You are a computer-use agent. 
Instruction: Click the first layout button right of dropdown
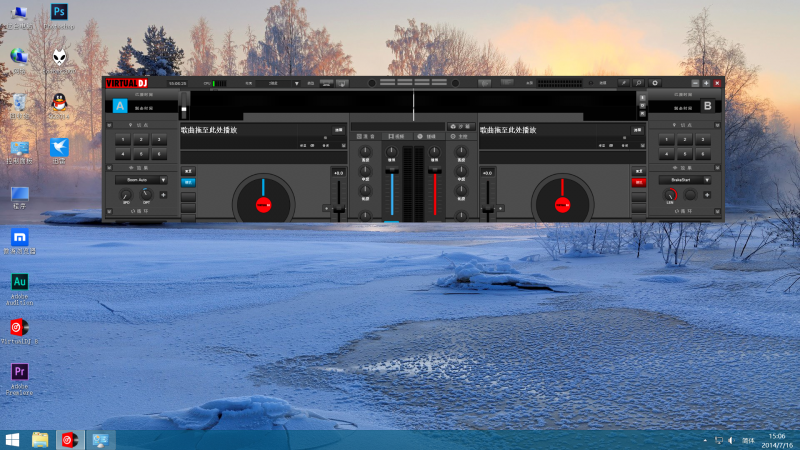tap(327, 83)
